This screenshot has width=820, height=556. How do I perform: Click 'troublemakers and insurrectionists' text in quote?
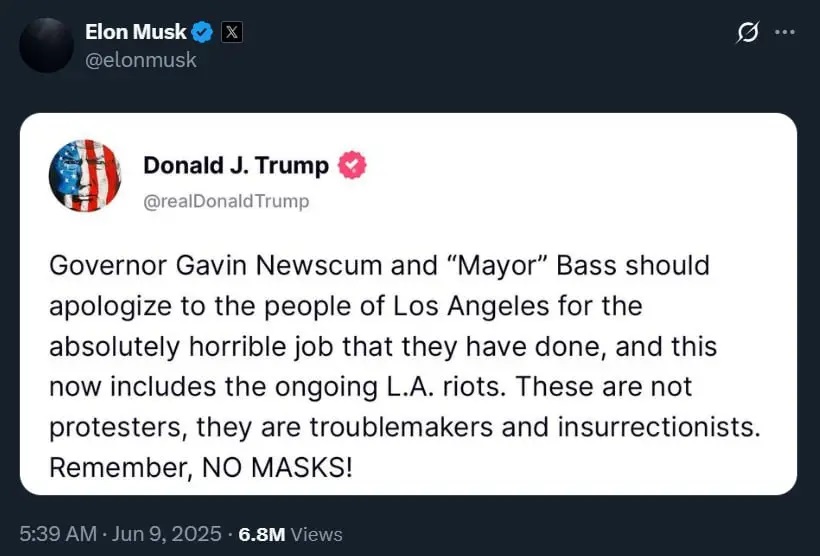point(532,427)
